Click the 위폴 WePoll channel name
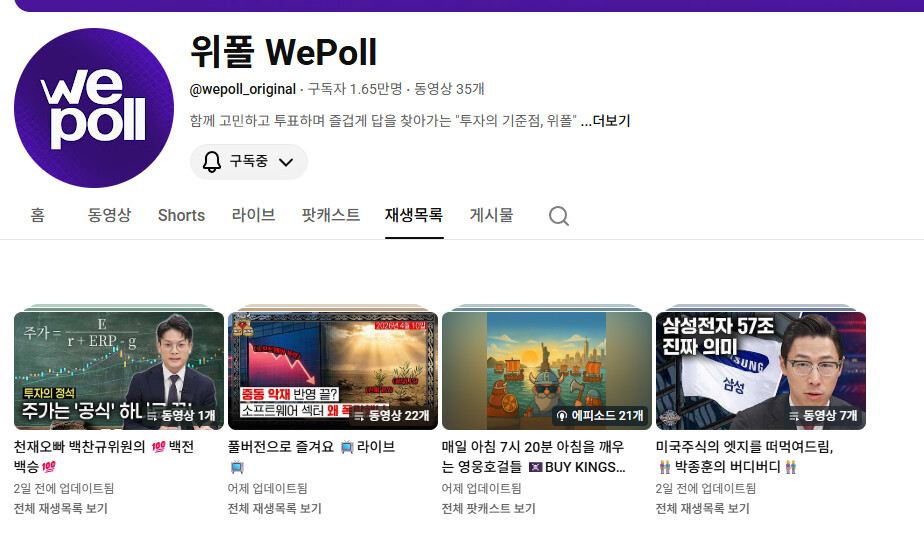 [x=283, y=52]
